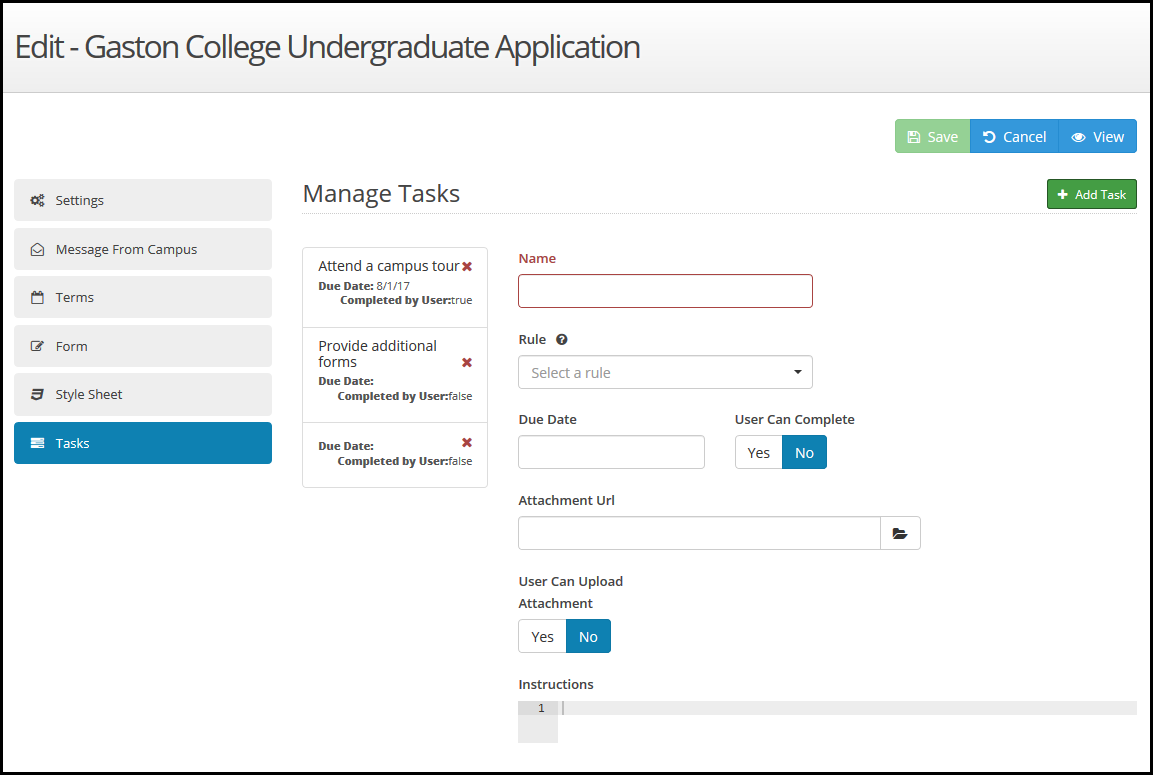Set User Can Complete to Yes
This screenshot has width=1153, height=775.
coord(757,452)
